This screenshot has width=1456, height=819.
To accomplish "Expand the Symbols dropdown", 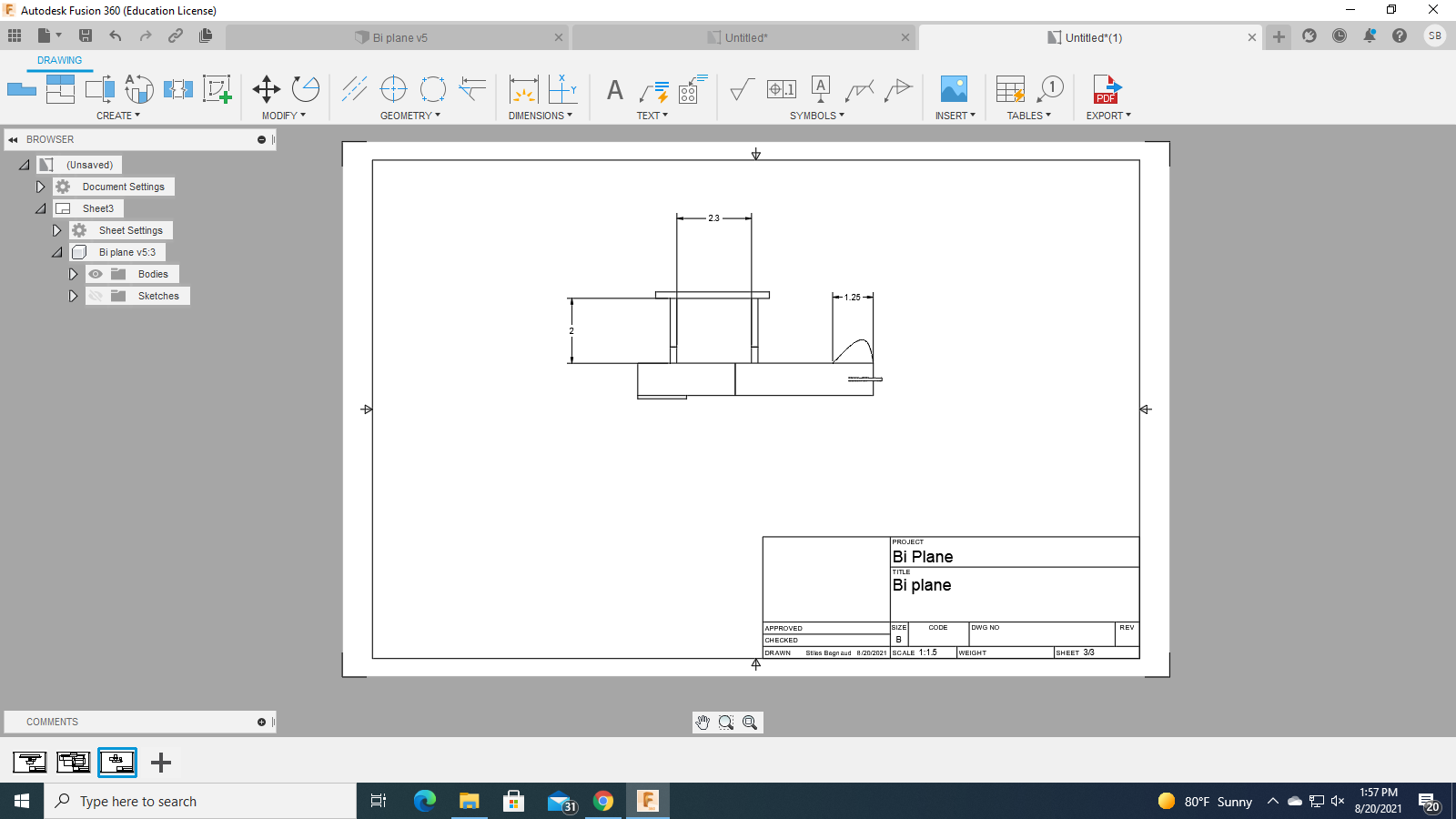I will [x=817, y=115].
